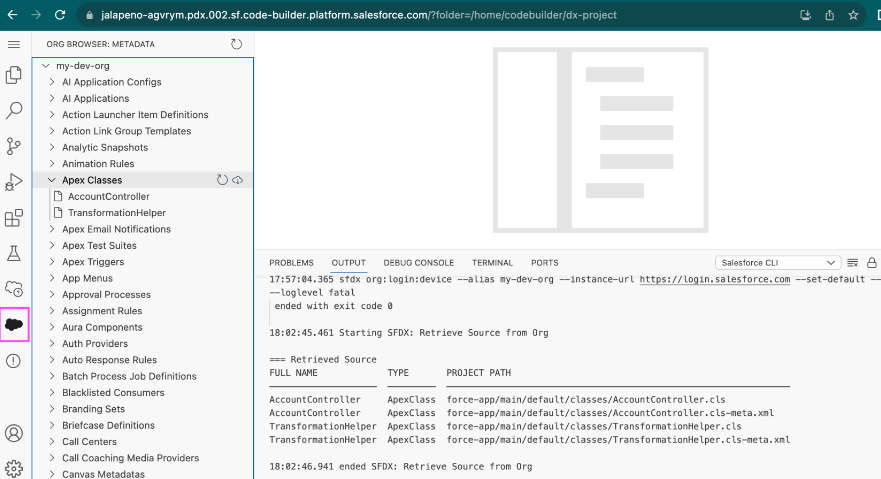This screenshot has width=881, height=479.
Task: Open the Extensions view
Action: 14,218
